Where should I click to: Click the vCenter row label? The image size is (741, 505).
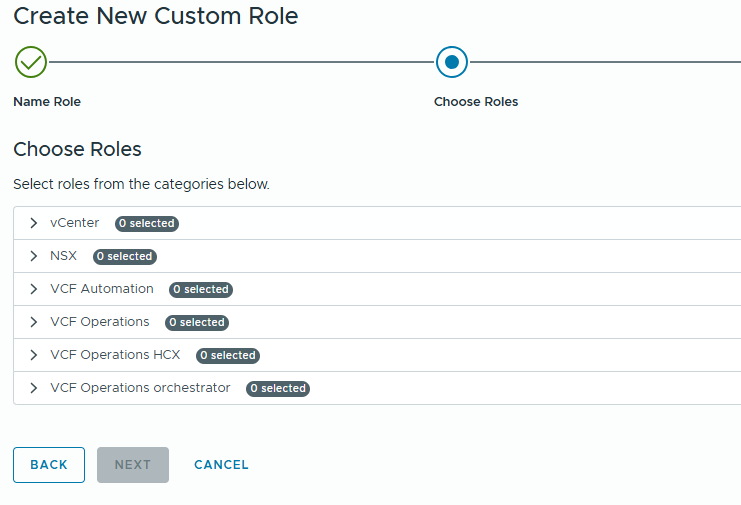[x=75, y=223]
